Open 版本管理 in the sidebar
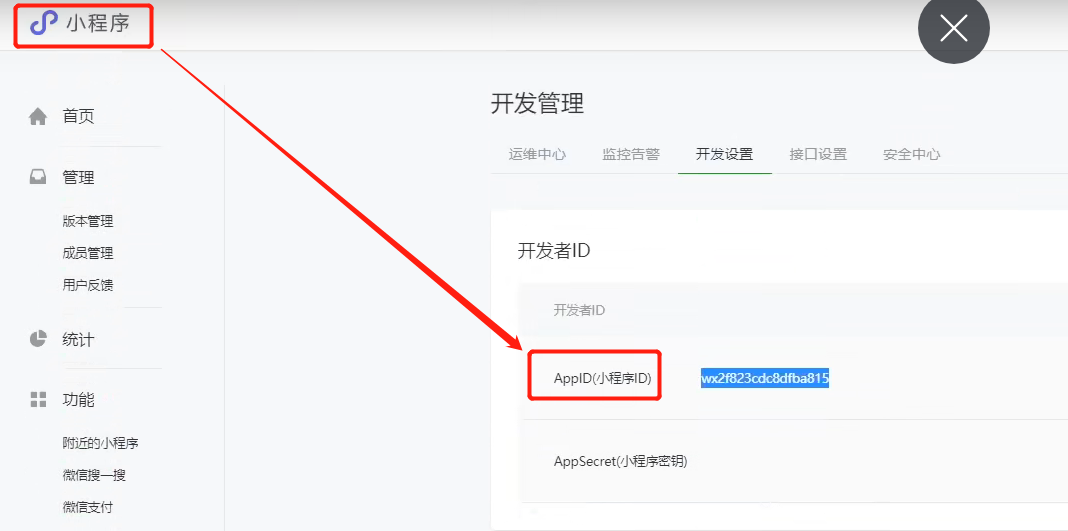The width and height of the screenshot is (1068, 531). click(x=88, y=221)
